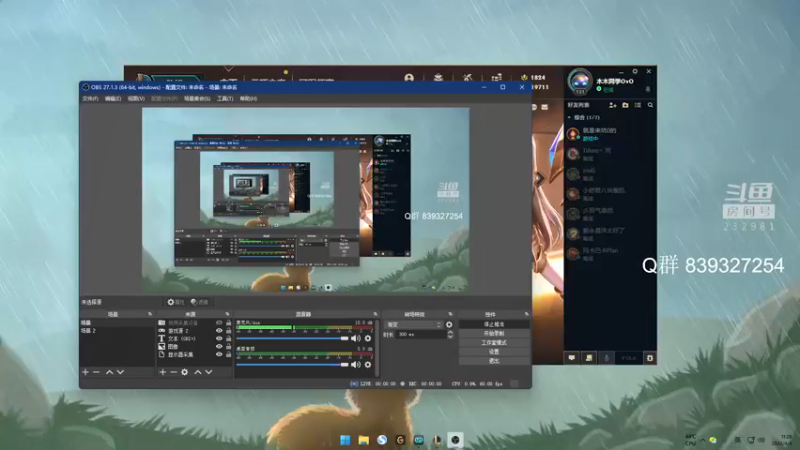Click the 滤镜 filters button

coord(199,302)
